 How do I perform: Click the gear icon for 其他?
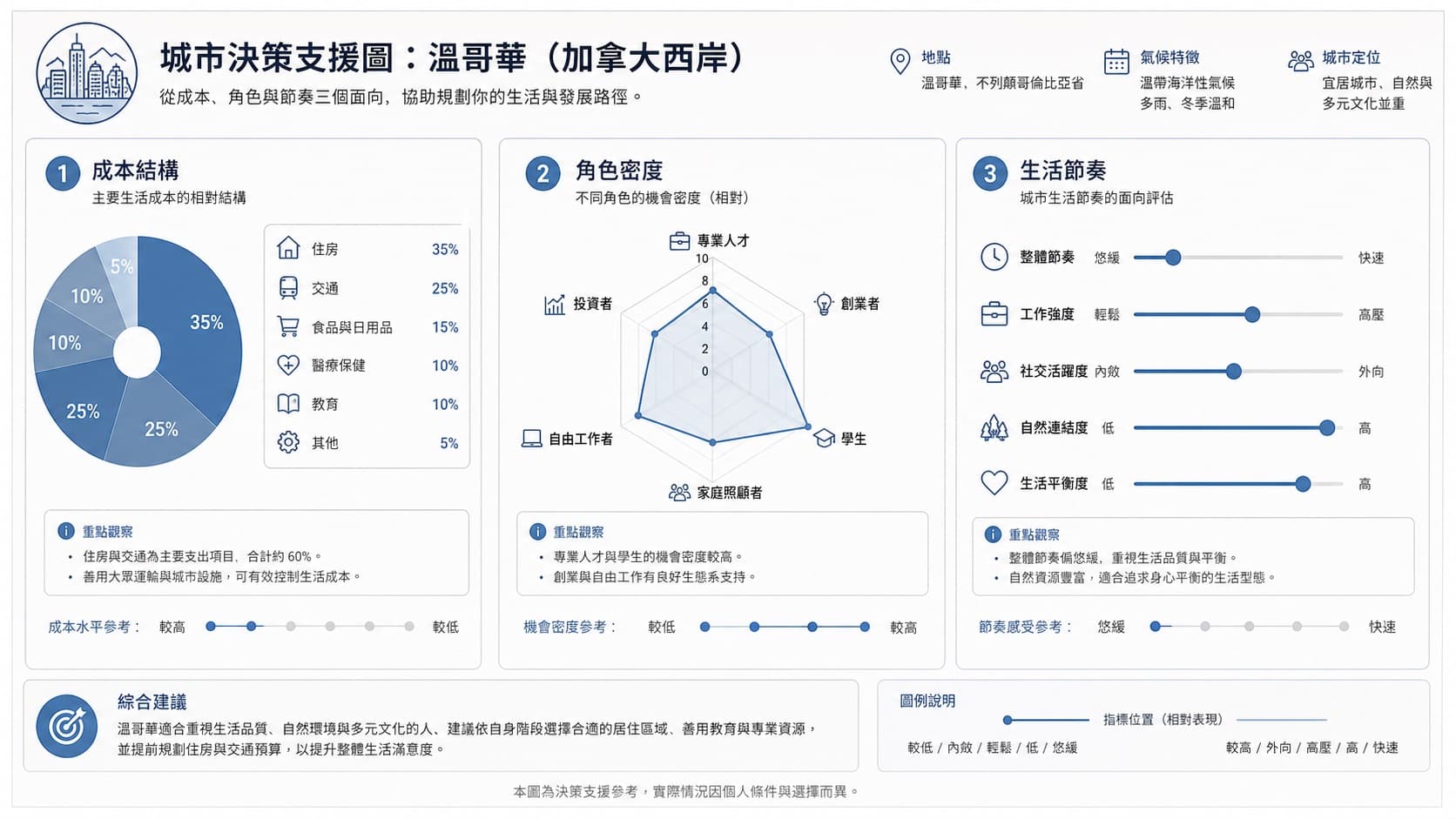(288, 442)
